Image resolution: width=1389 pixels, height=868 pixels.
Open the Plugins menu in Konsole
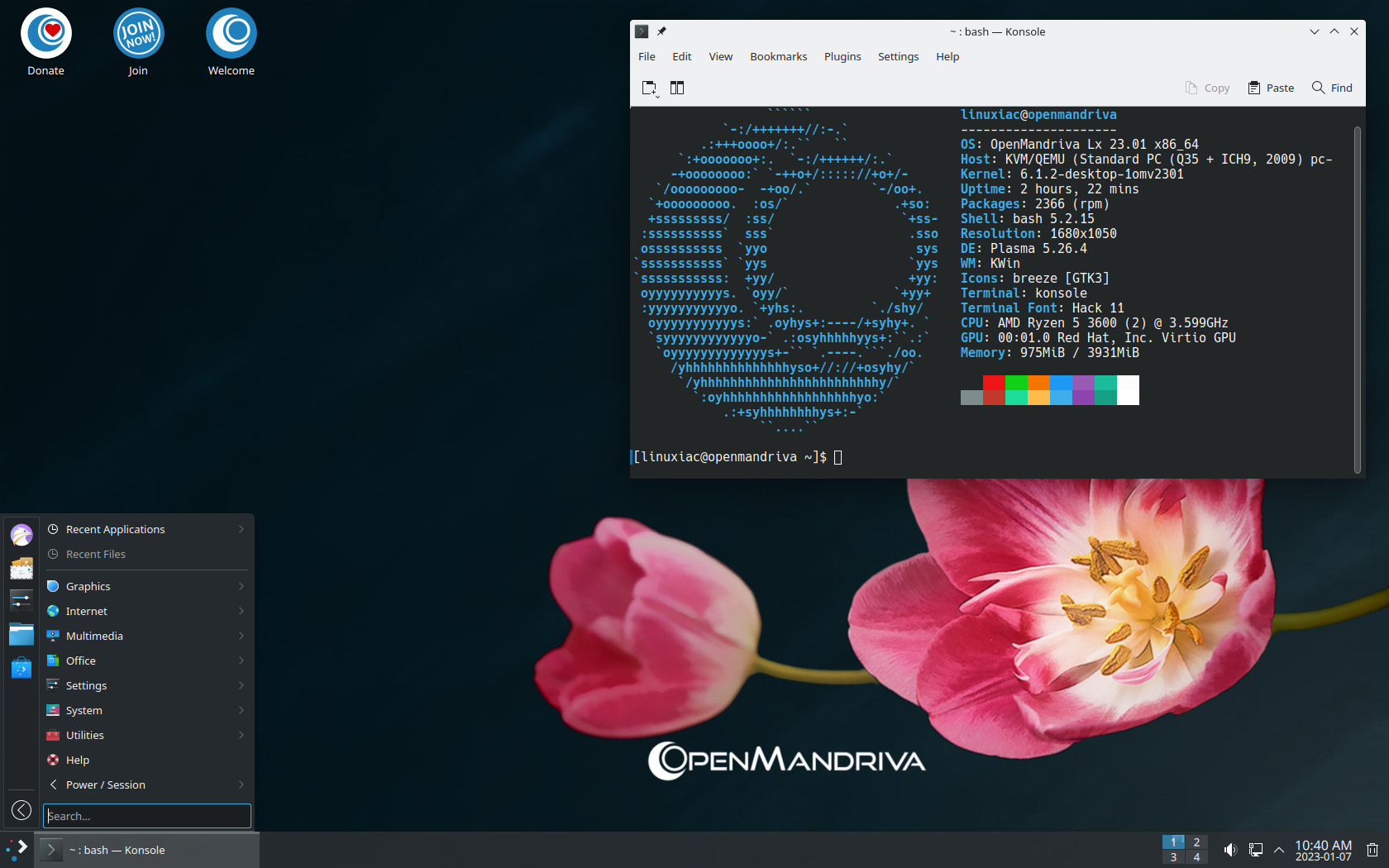(842, 56)
